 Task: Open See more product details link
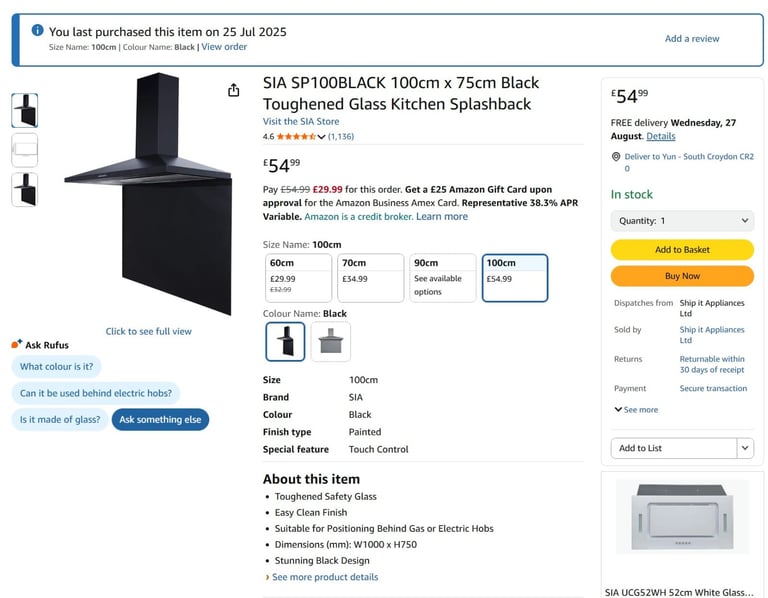click(325, 577)
